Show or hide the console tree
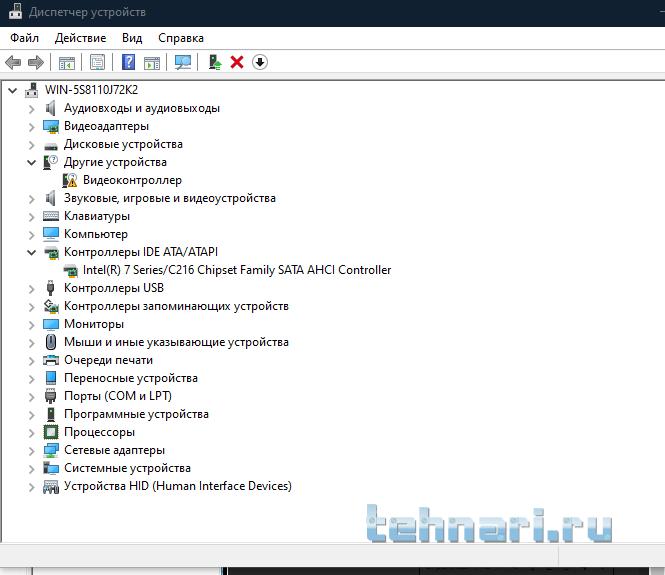The height and width of the screenshot is (575, 665). tap(67, 63)
